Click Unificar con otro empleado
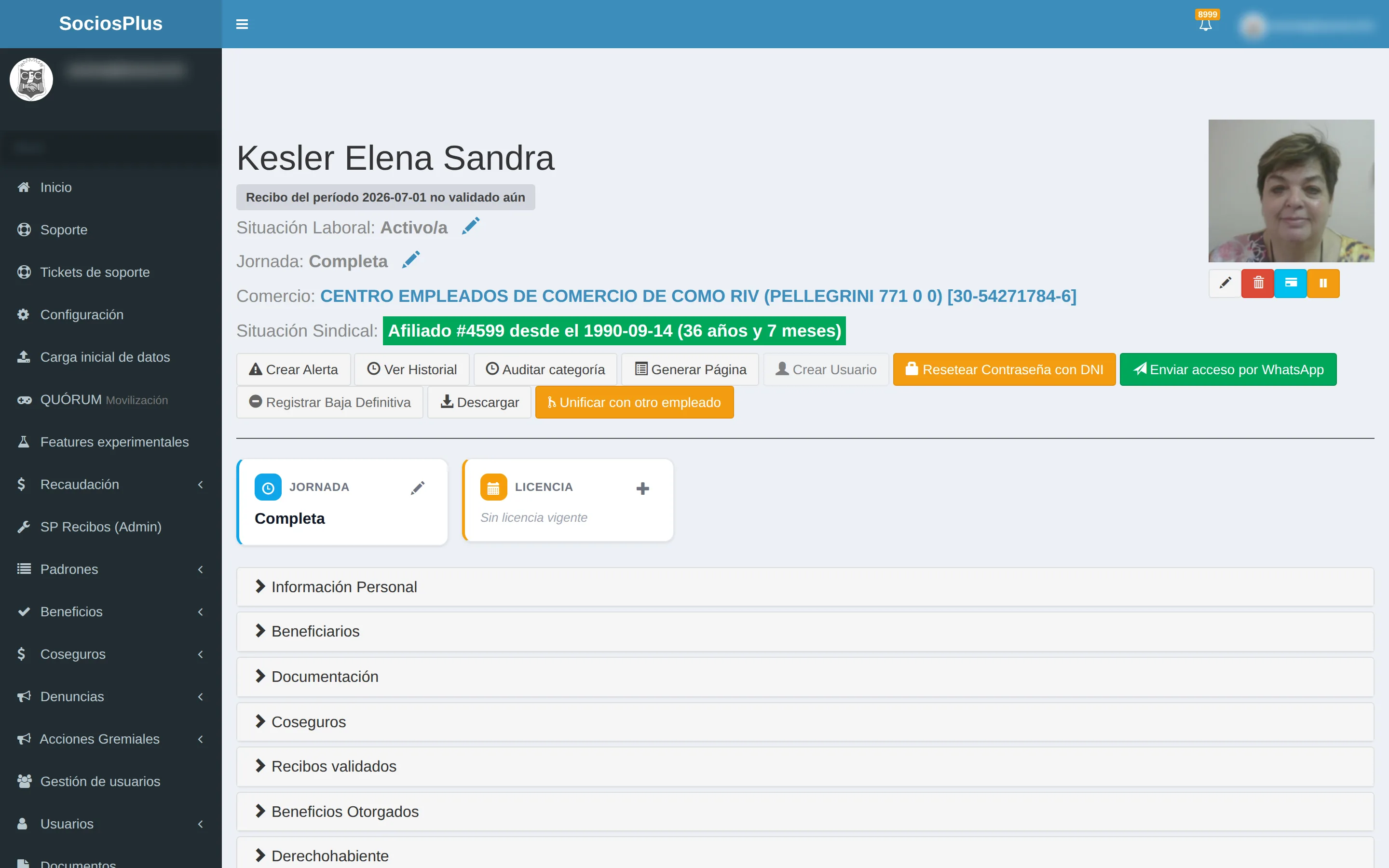 (634, 402)
